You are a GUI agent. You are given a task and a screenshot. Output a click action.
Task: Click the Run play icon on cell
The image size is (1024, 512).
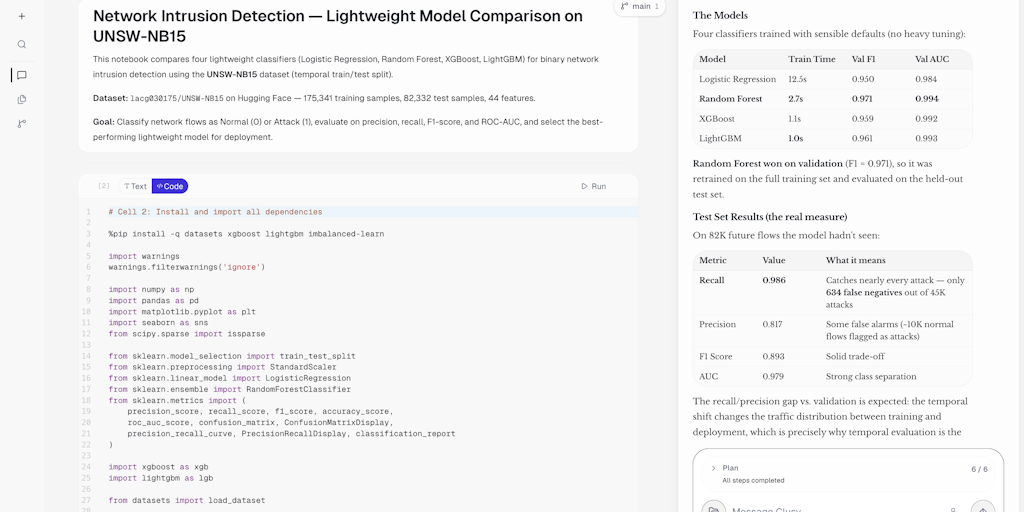(584, 186)
